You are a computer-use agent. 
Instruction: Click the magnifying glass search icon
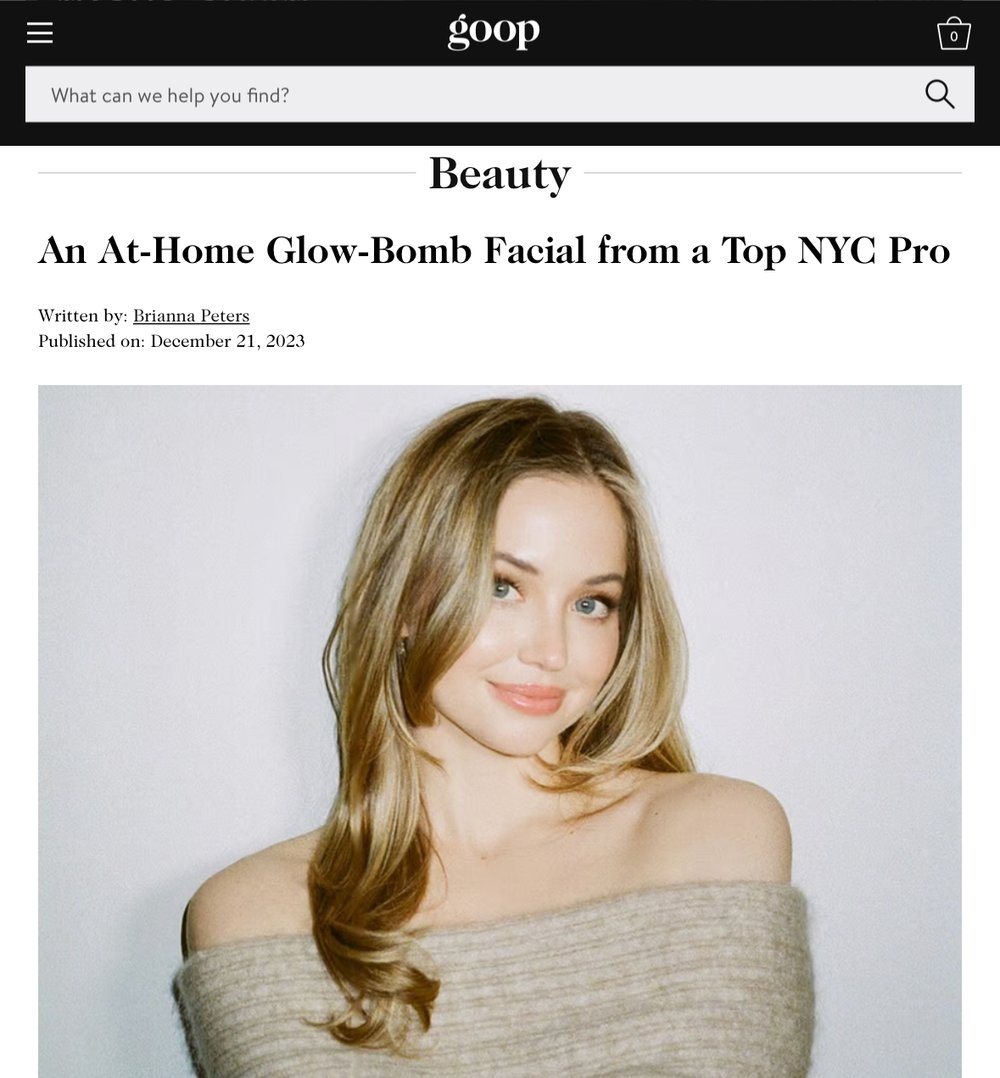[940, 94]
